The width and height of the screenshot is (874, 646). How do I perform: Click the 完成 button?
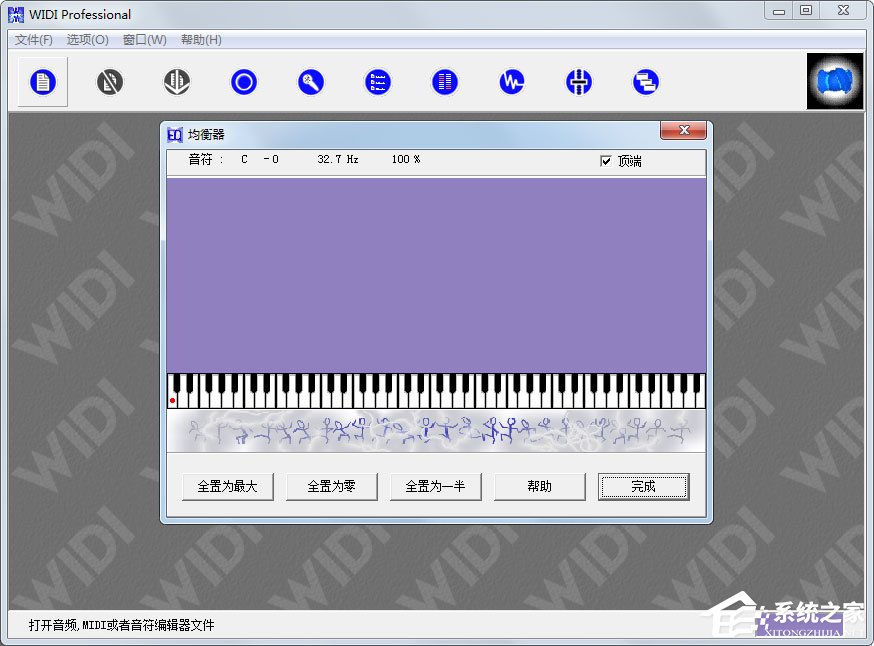tap(643, 487)
